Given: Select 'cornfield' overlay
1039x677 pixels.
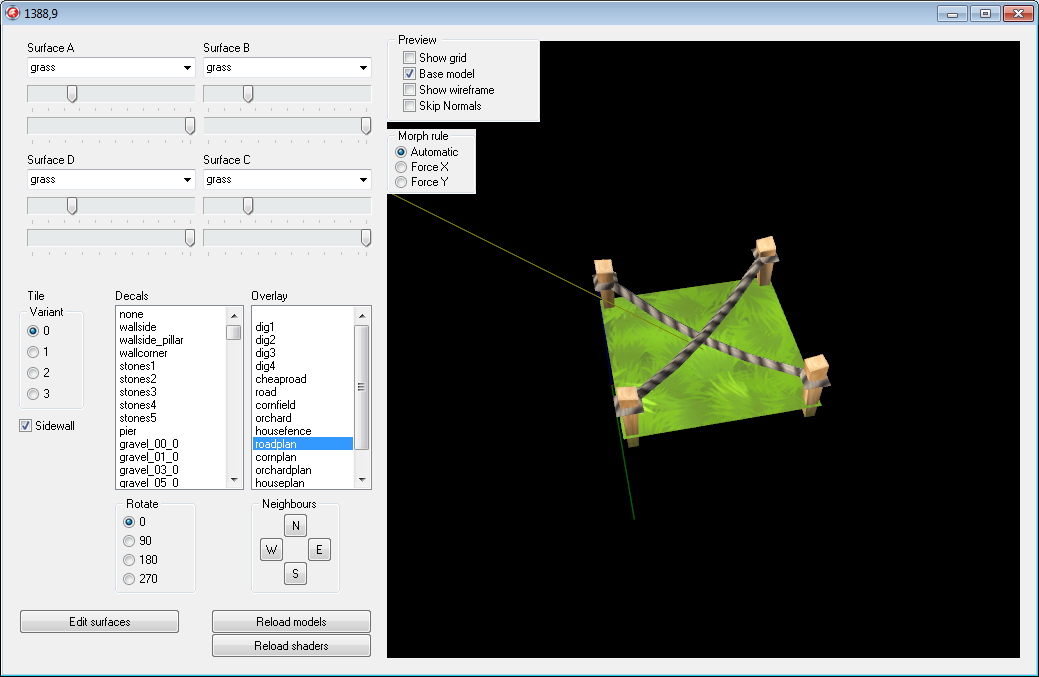Looking at the screenshot, I should 303,405.
